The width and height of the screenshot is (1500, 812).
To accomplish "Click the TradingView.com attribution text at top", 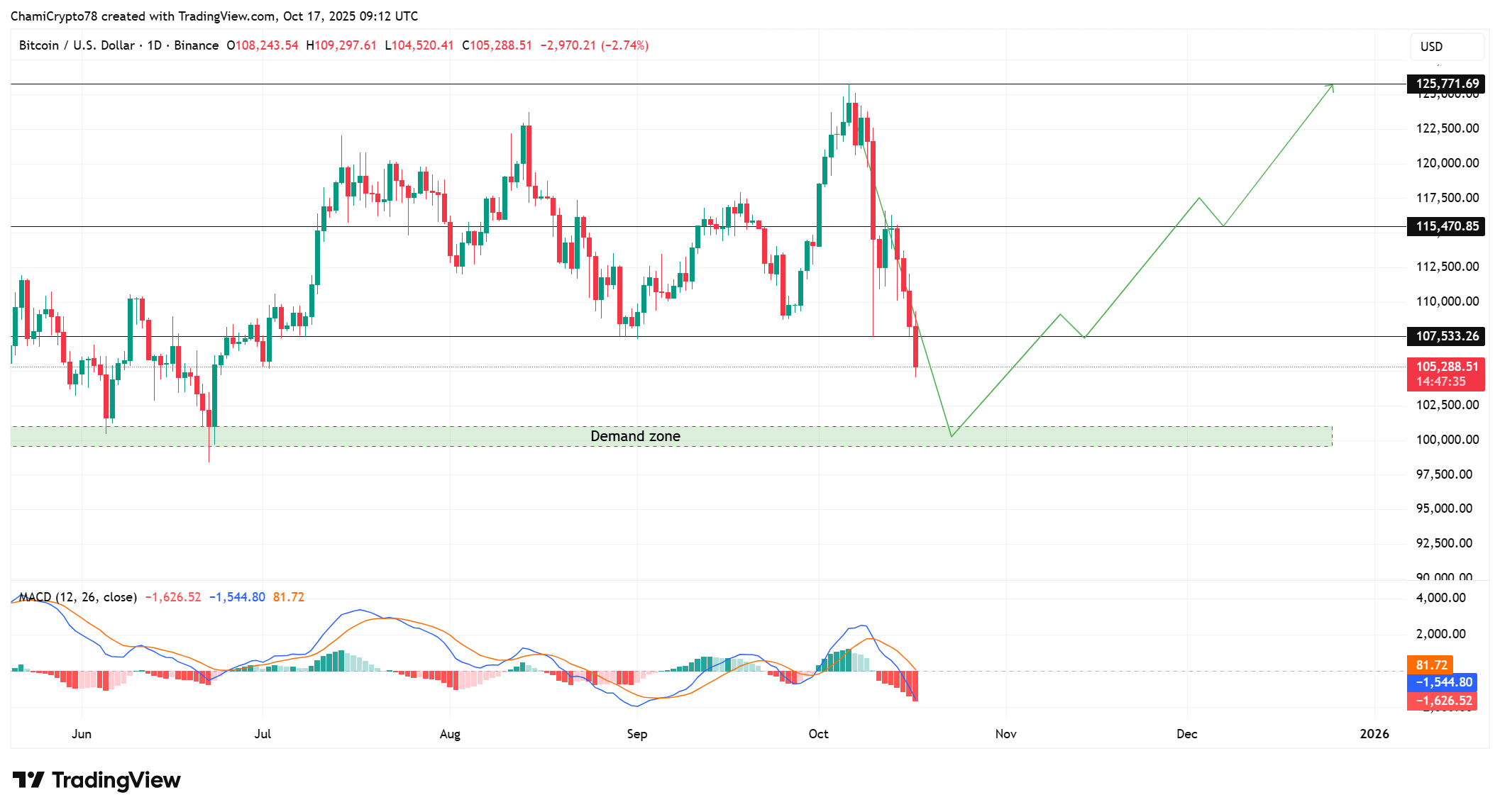I will (226, 16).
